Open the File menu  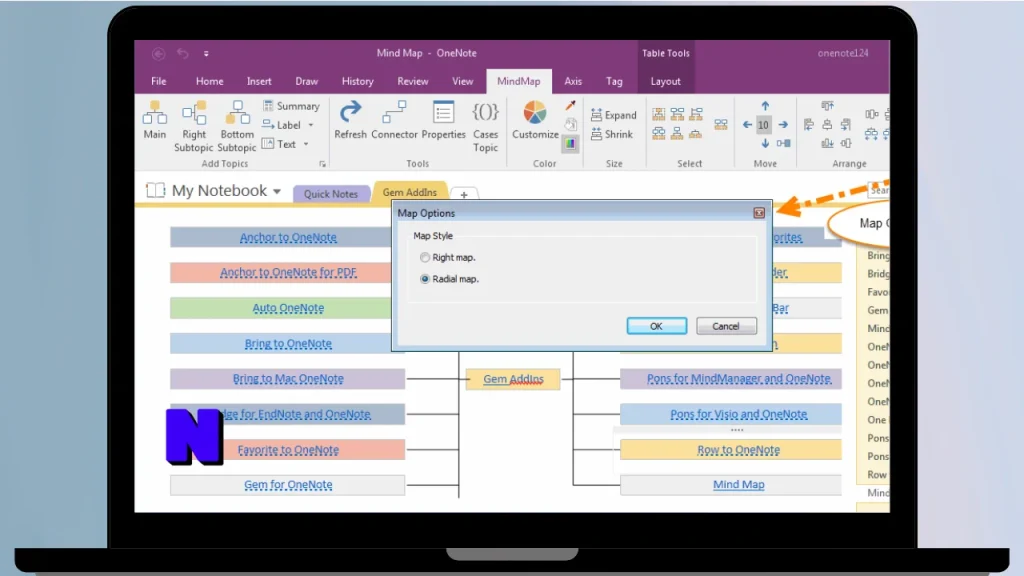coord(159,81)
